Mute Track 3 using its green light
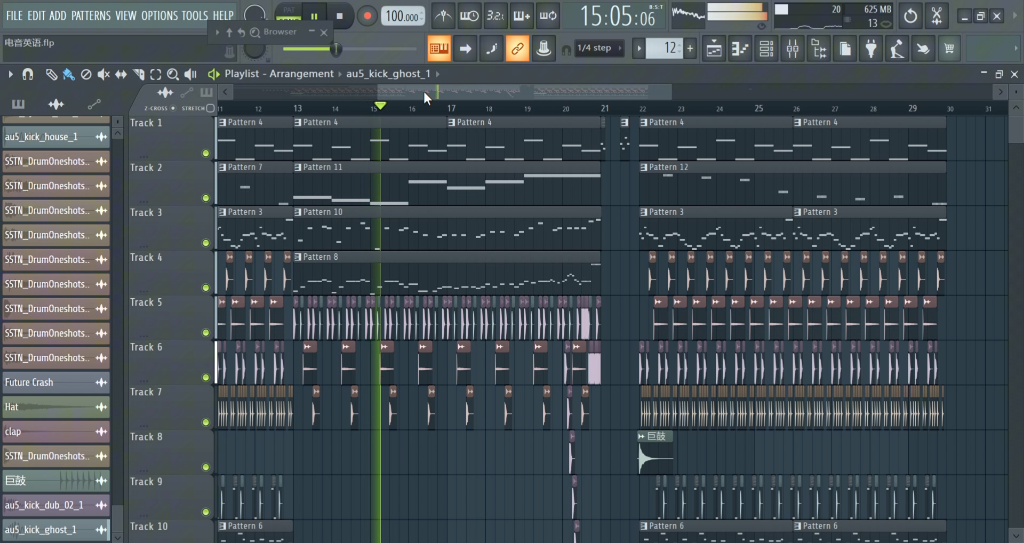 coord(206,243)
